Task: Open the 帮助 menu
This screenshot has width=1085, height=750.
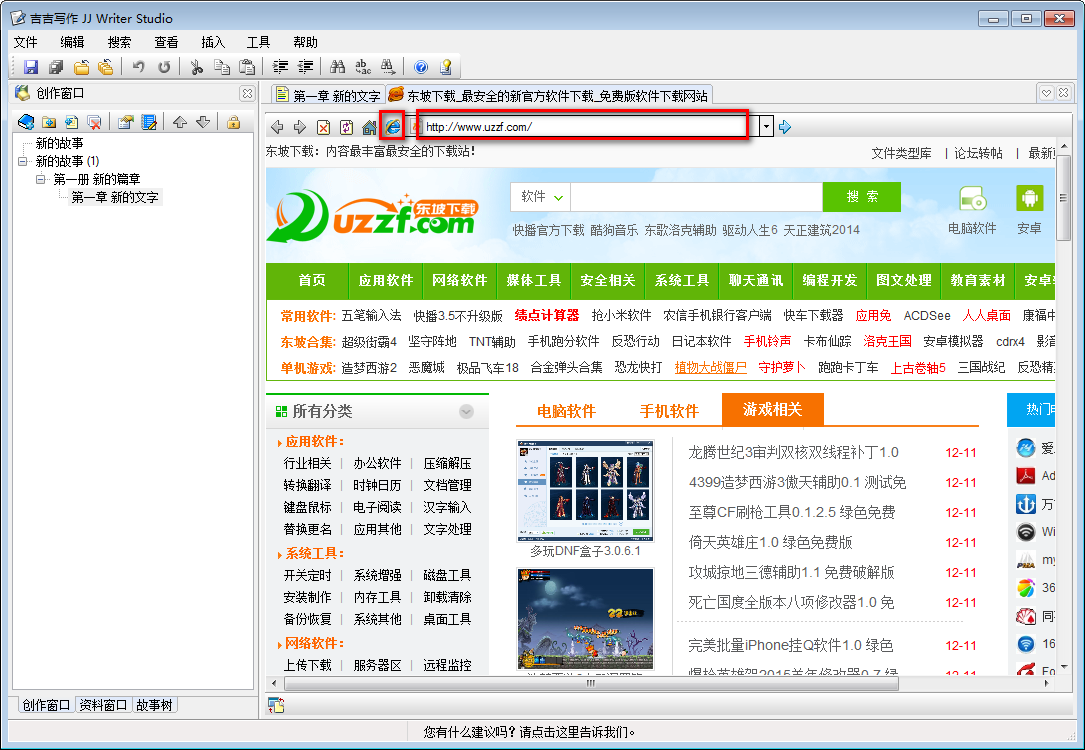Action: point(305,42)
